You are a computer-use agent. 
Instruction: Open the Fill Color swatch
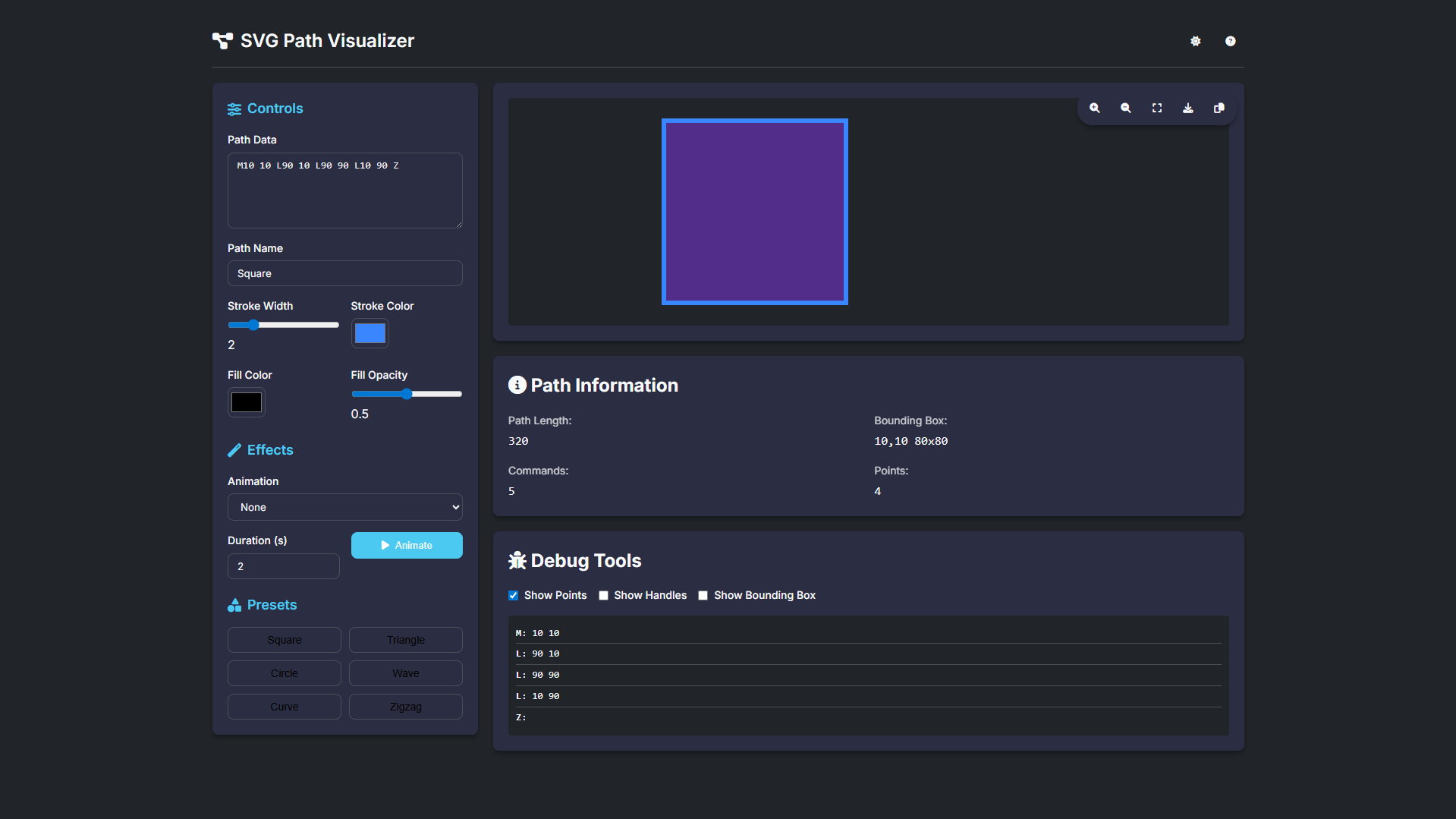tap(247, 402)
